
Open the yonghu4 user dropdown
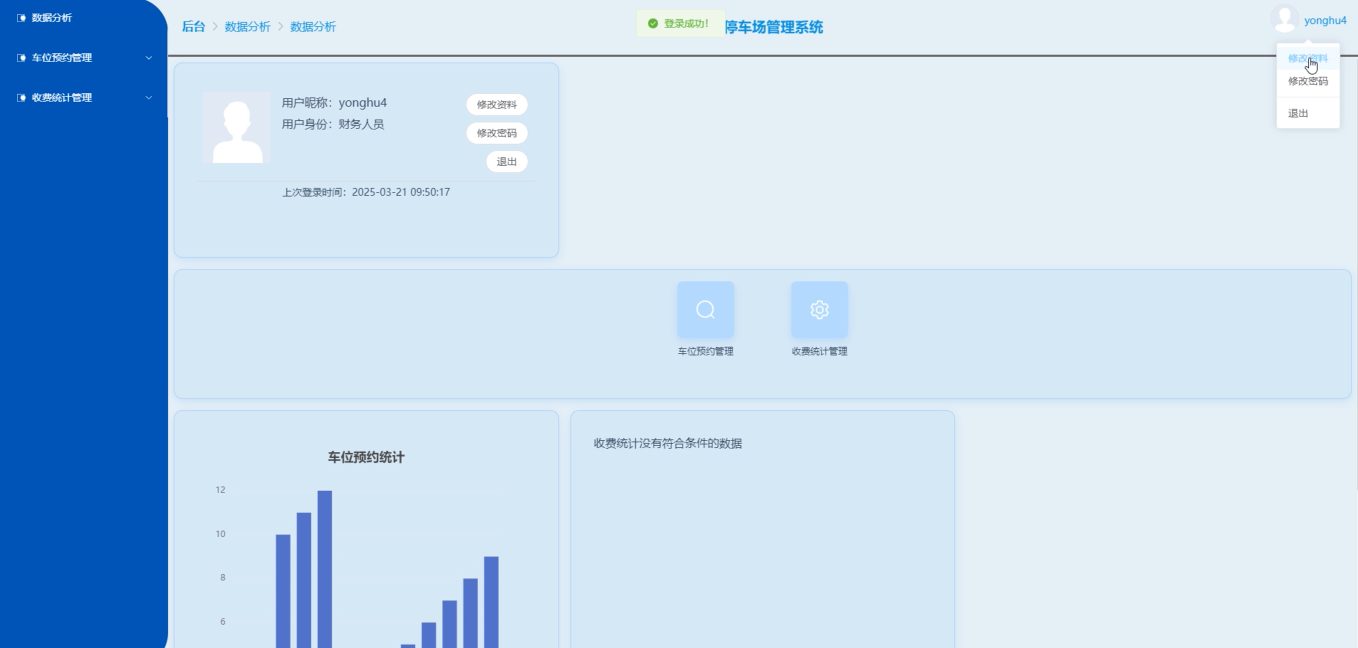click(1325, 20)
